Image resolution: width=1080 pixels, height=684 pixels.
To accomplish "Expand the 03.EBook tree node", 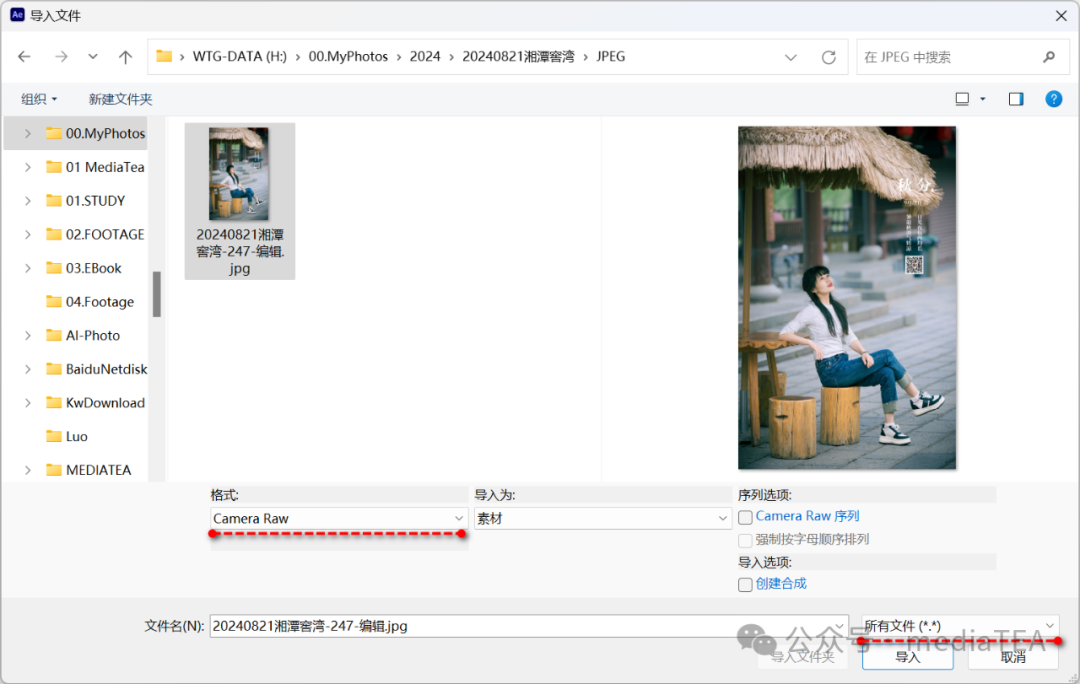I will [x=28, y=268].
